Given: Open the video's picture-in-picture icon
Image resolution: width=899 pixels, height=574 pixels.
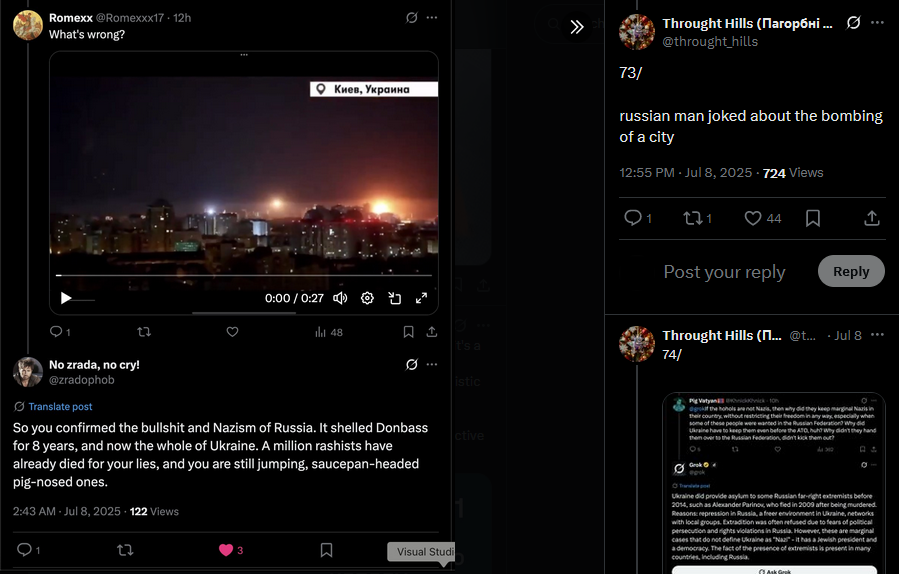Looking at the screenshot, I should pyautogui.click(x=394, y=298).
